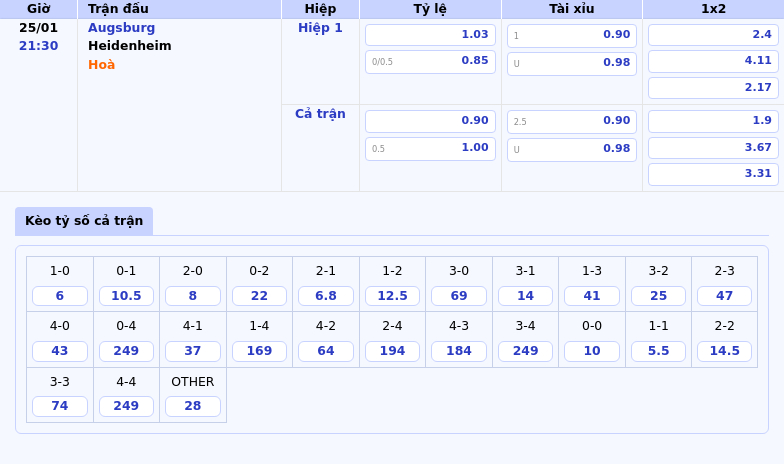
Task: Select the 0.85 handicap odds for 0/0.5
Action: click(x=430, y=61)
